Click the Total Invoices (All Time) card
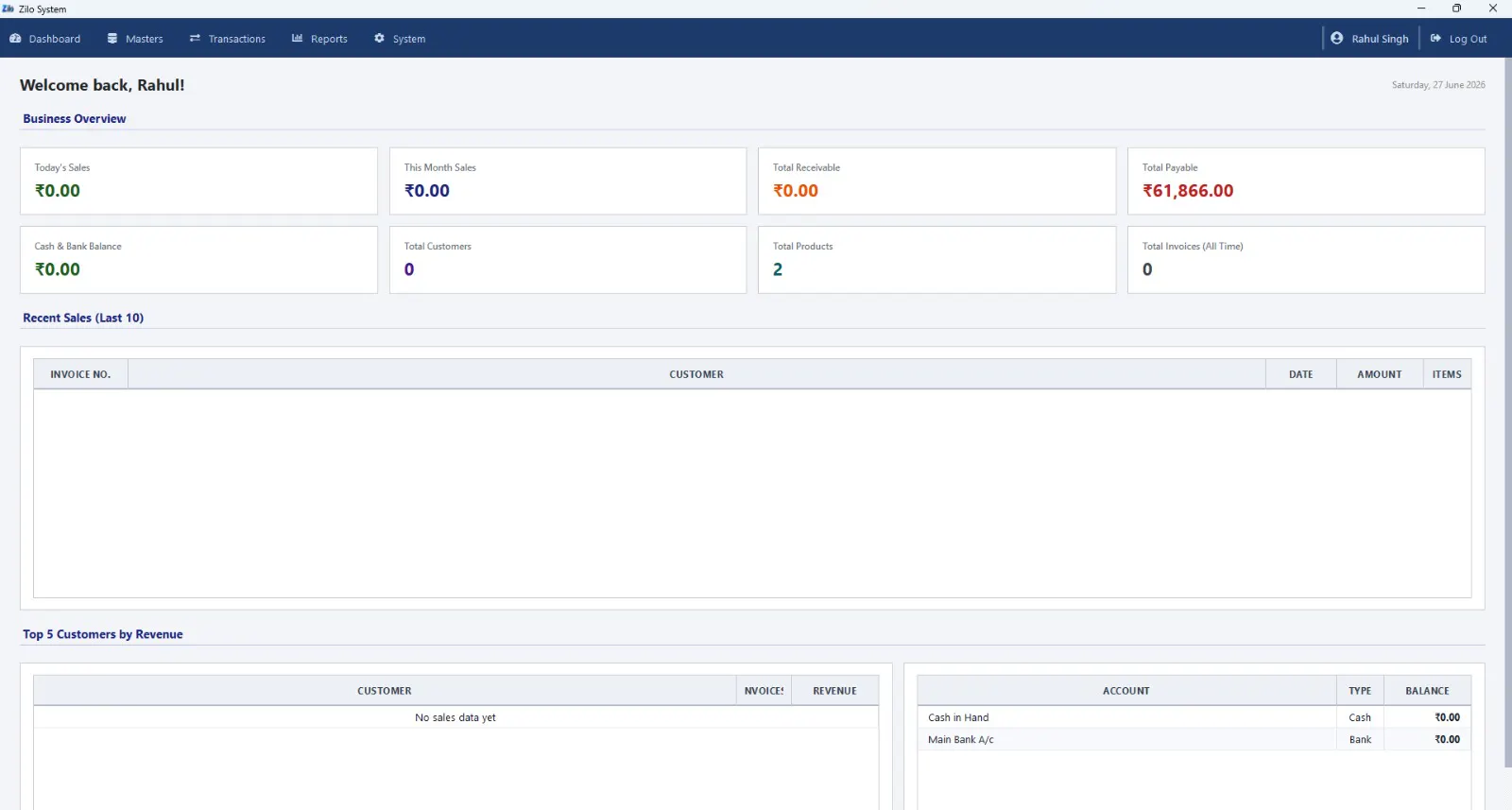Viewport: 1512px width, 810px height. pos(1306,259)
